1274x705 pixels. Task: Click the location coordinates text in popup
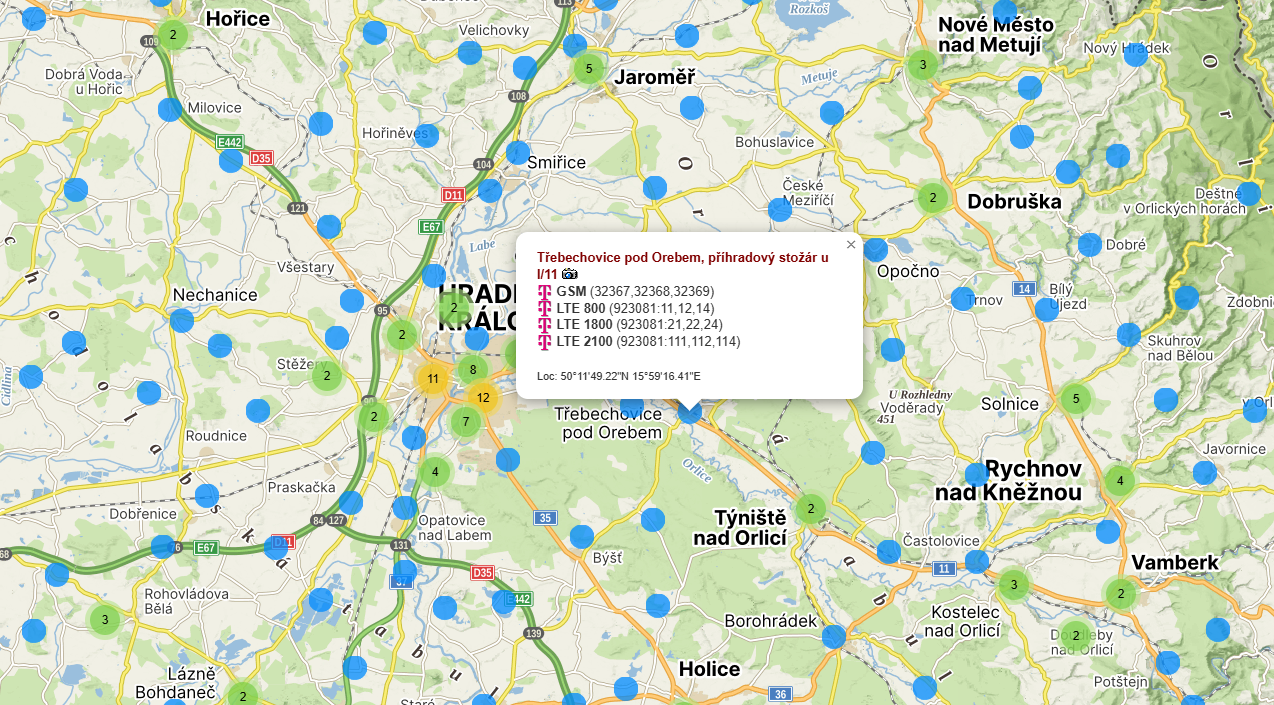point(618,377)
